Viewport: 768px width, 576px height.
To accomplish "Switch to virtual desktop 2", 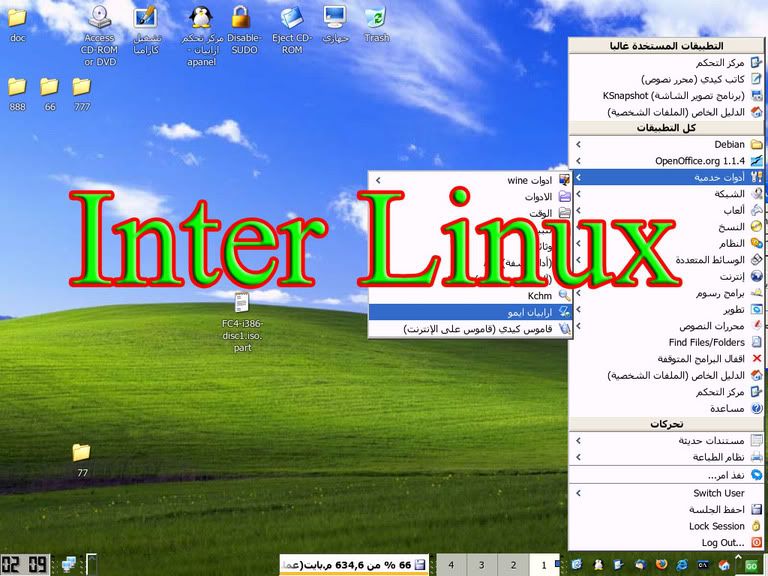I will coord(513,565).
